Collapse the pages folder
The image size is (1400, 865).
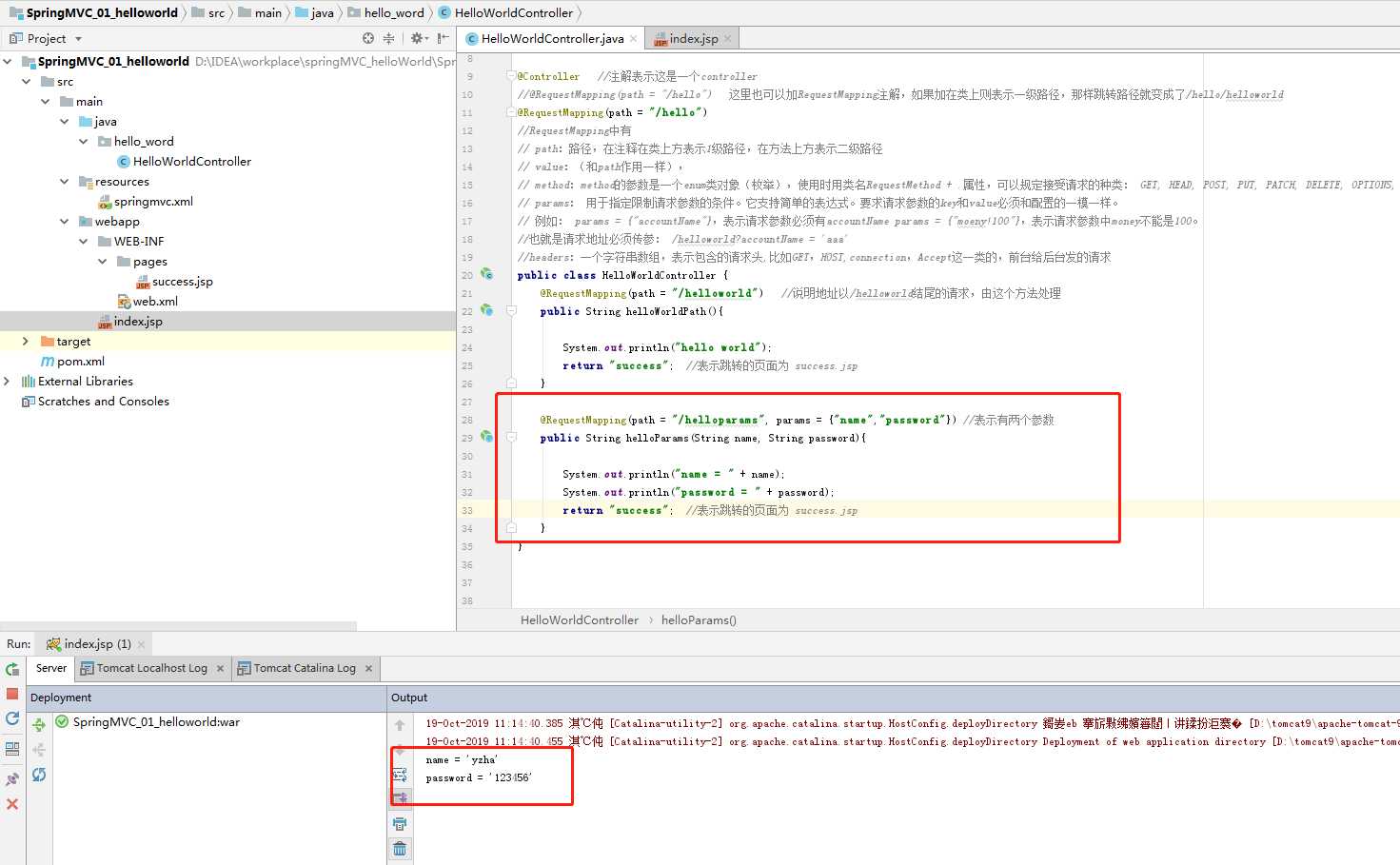102,262
